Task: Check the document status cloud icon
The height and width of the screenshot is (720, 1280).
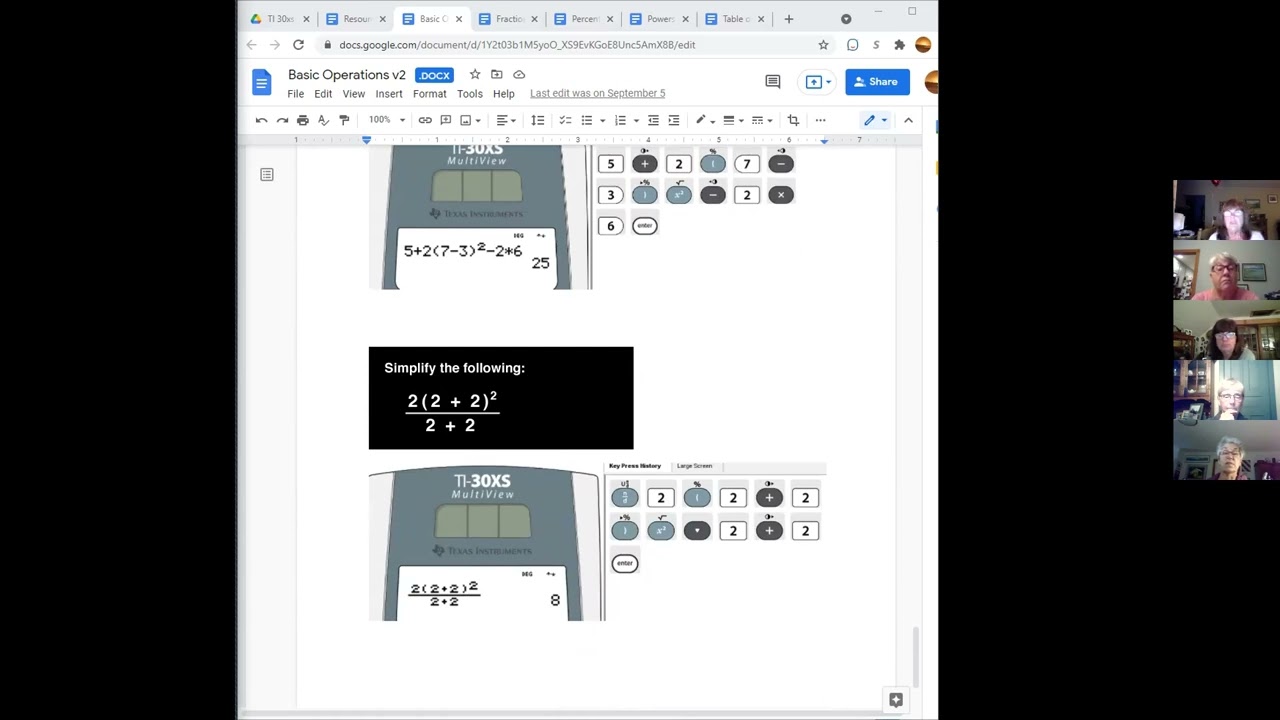Action: tap(519, 75)
